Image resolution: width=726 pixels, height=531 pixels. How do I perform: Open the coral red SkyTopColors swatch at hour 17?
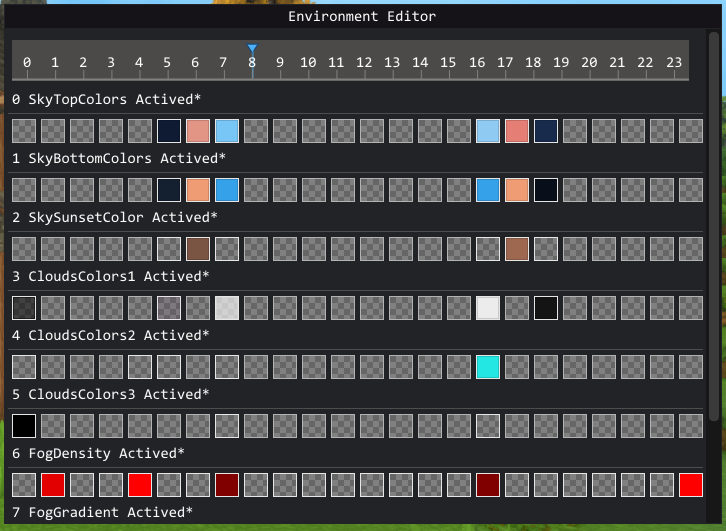[x=517, y=131]
